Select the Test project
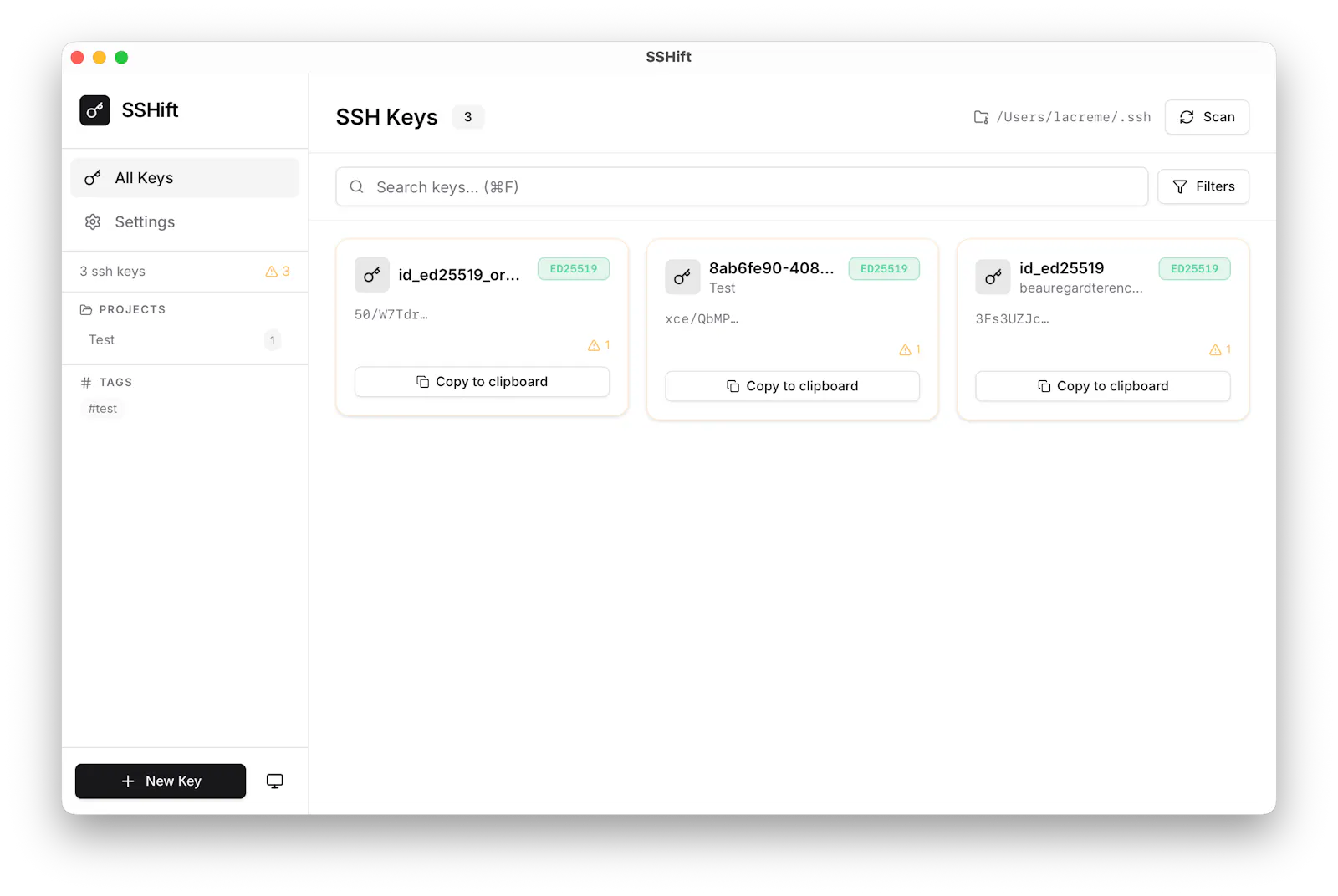 (x=185, y=340)
